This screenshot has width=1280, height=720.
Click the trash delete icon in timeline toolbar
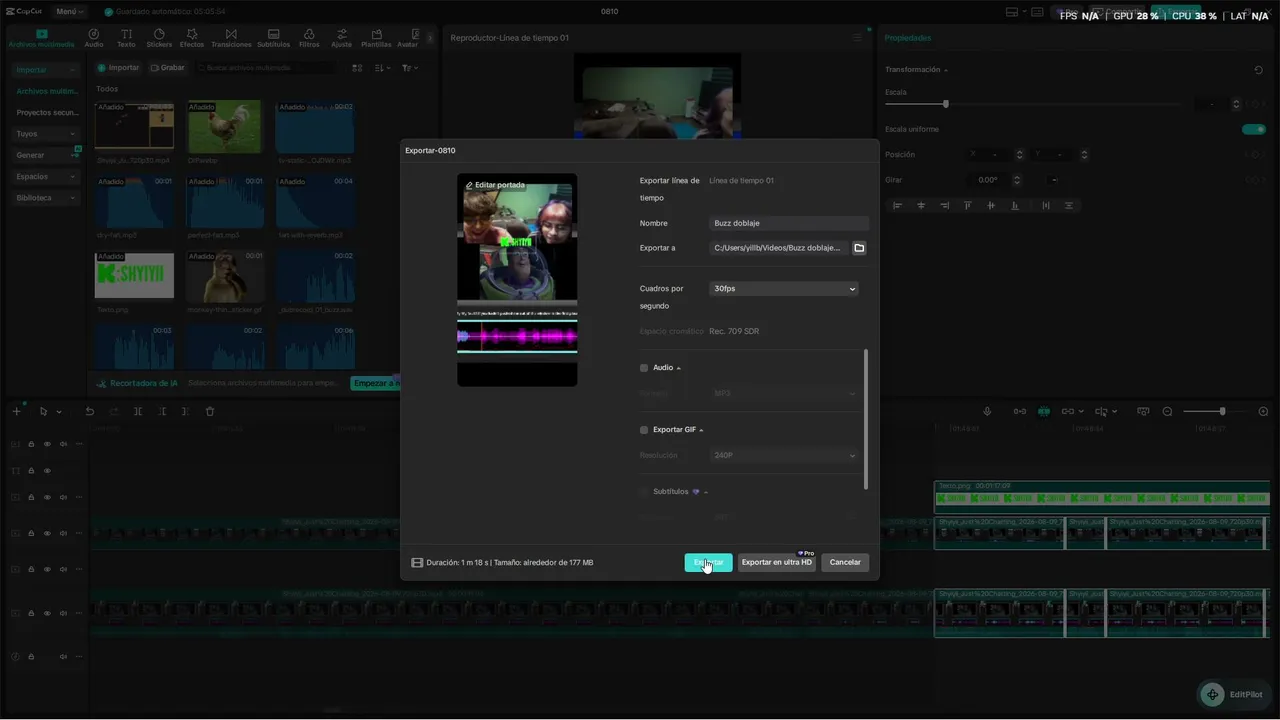point(210,411)
